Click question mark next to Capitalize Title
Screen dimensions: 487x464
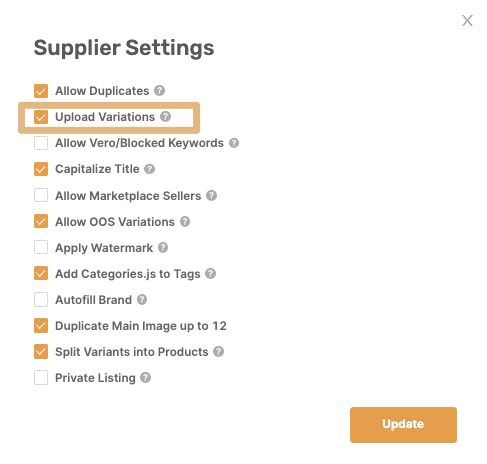149,169
